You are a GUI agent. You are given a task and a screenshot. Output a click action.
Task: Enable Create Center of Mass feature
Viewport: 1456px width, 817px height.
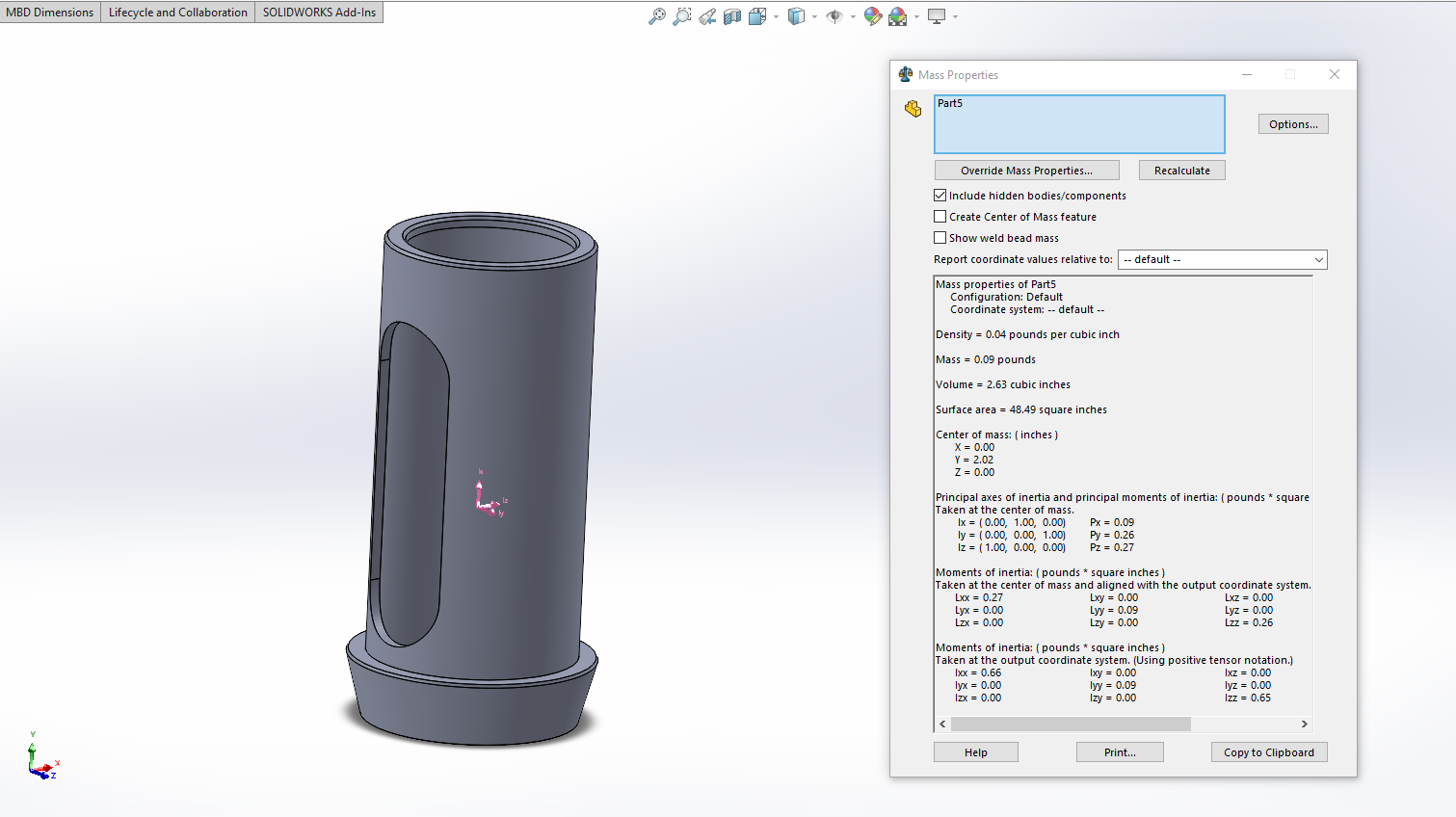coord(940,217)
